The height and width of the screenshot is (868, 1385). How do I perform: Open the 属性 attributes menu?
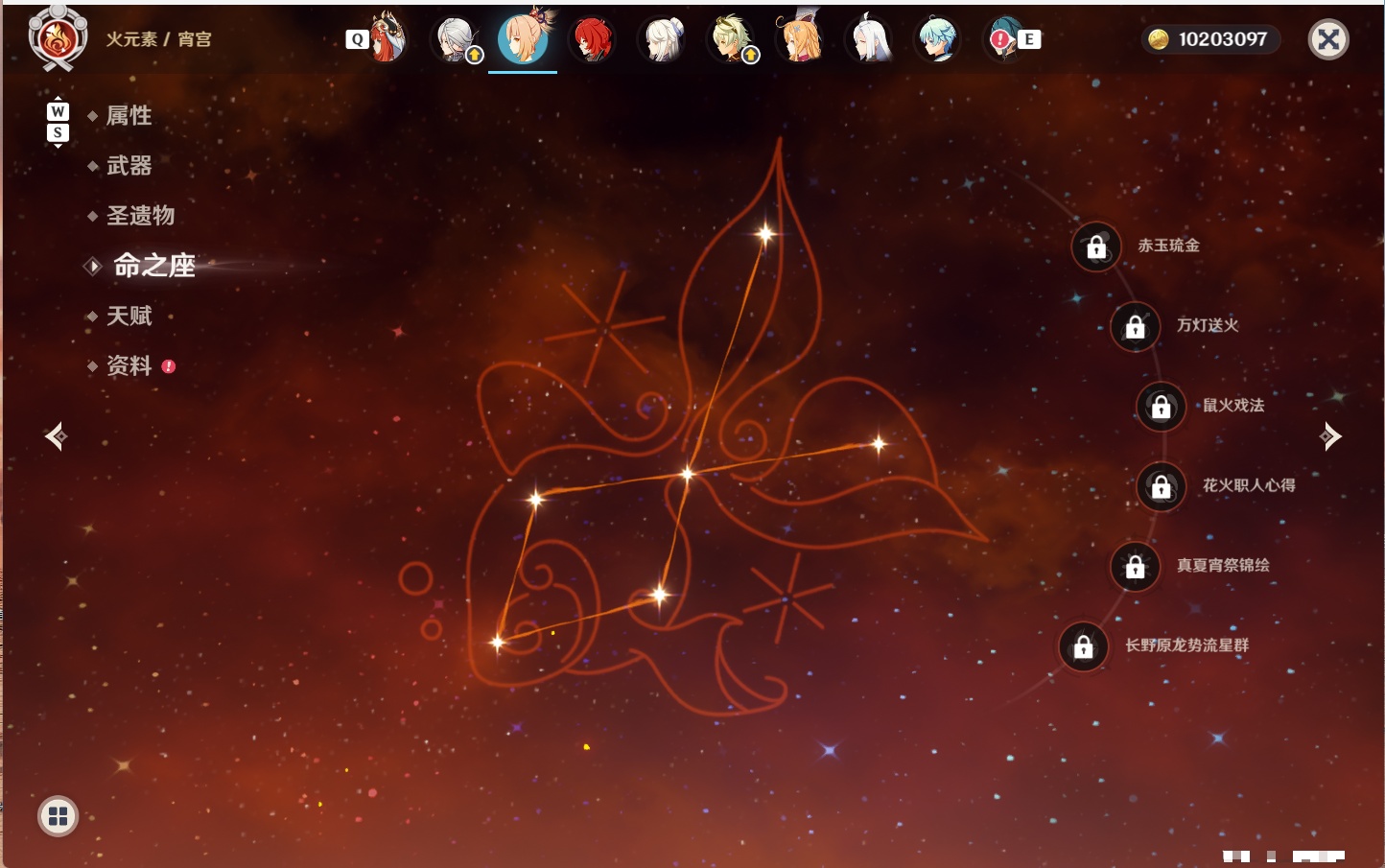(x=129, y=116)
